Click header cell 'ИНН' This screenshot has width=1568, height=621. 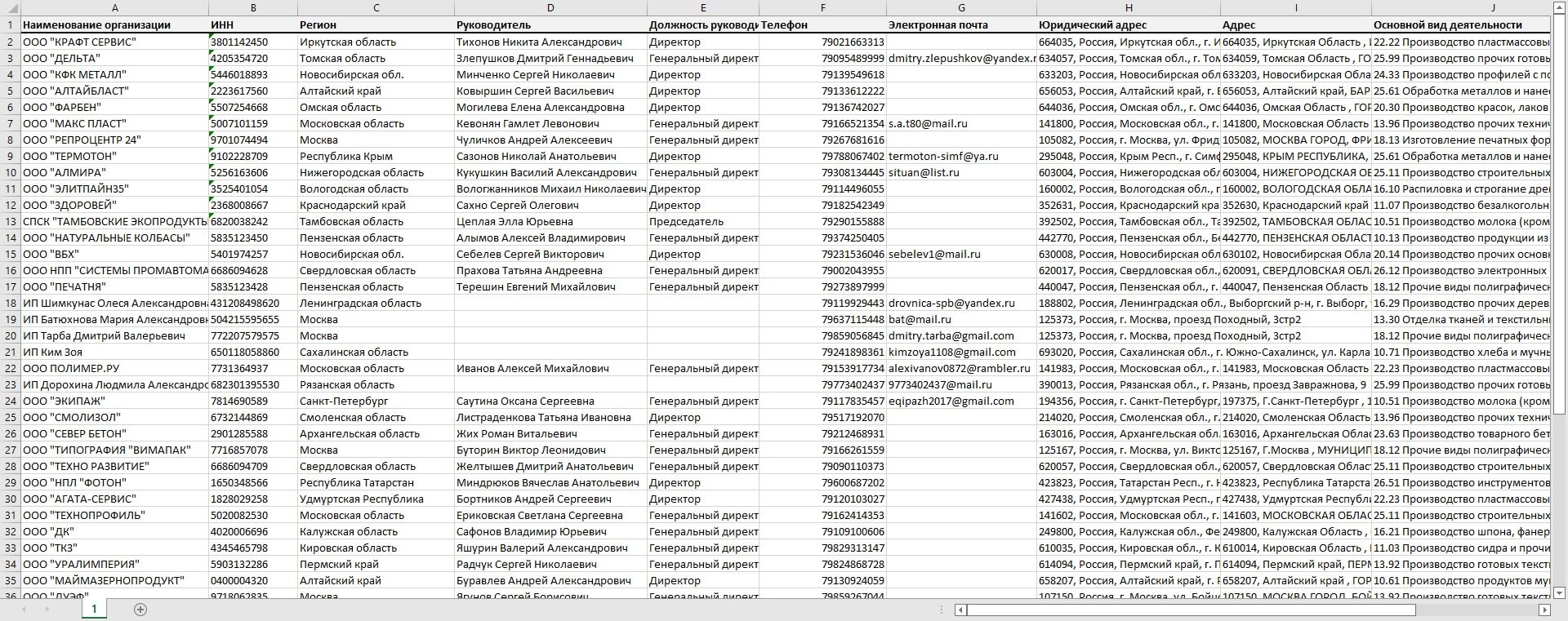(x=253, y=24)
